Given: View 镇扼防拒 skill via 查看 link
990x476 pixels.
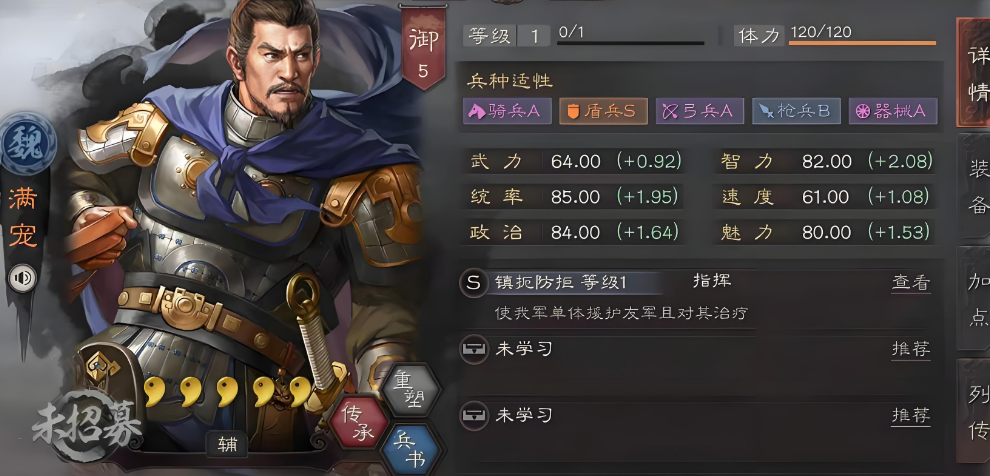Looking at the screenshot, I should pyautogui.click(x=910, y=283).
